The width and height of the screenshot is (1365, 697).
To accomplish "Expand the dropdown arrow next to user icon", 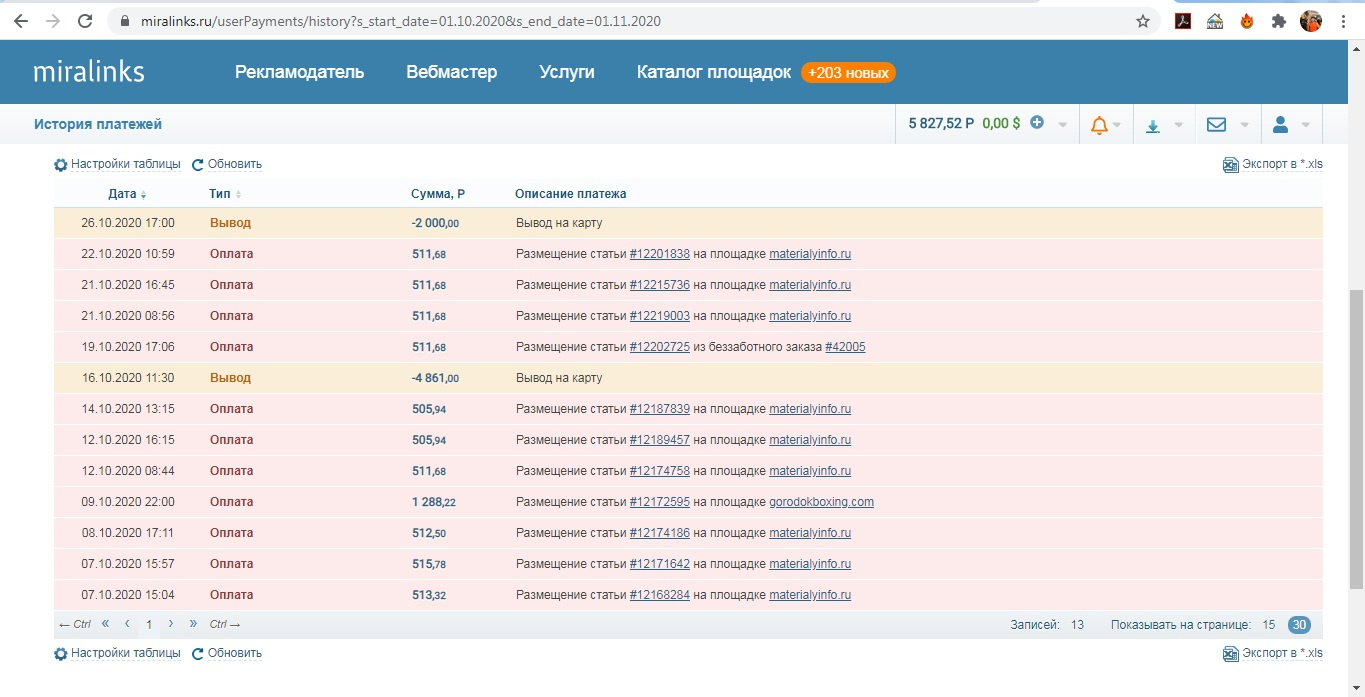I will pyautogui.click(x=1306, y=125).
